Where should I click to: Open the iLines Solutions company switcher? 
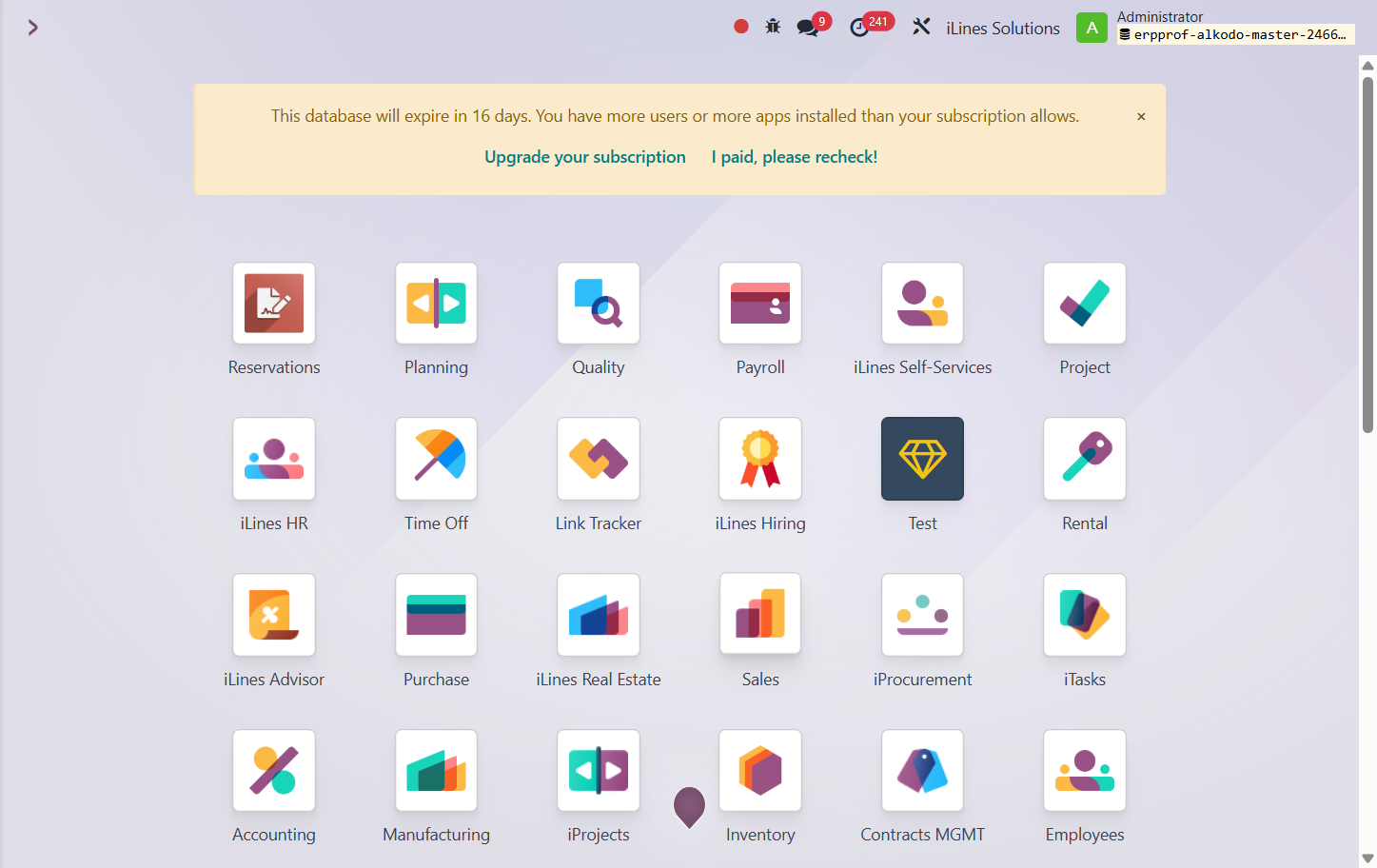click(x=1003, y=29)
